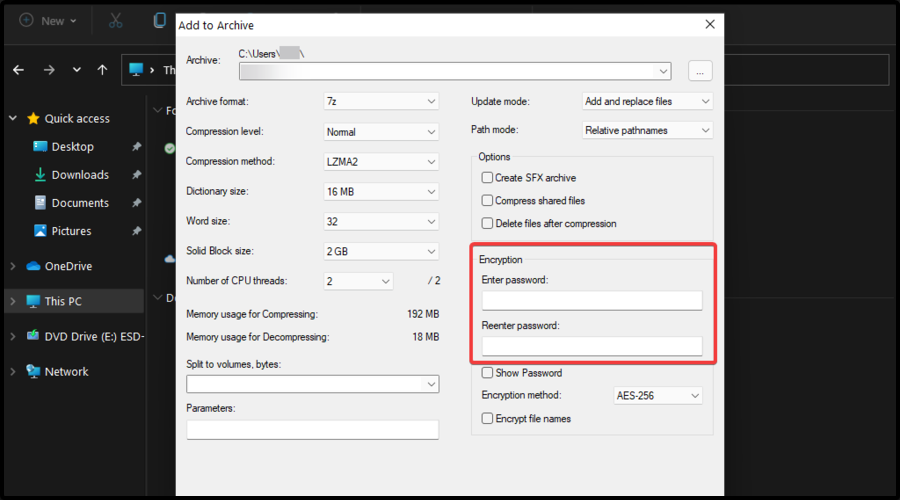Open the Archive format dropdown
The width and height of the screenshot is (900, 500).
pos(381,101)
